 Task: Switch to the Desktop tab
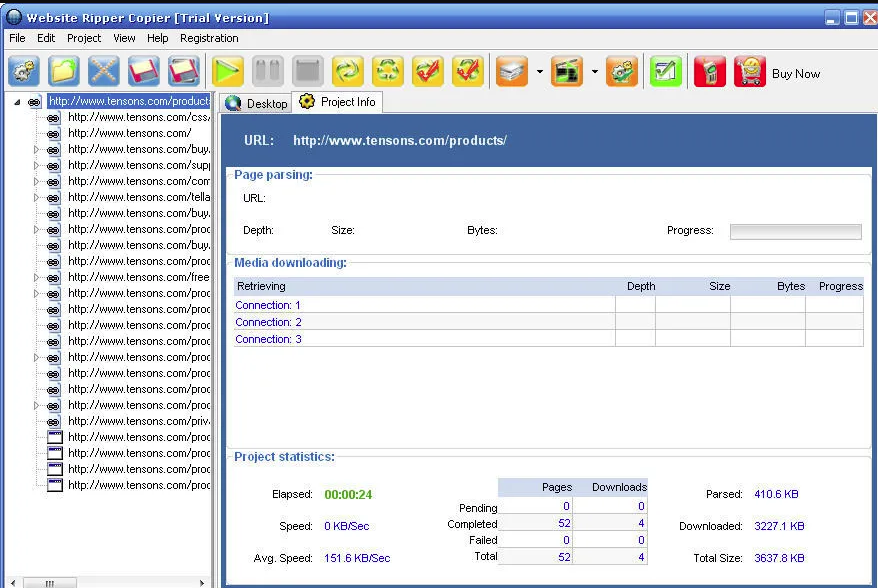256,104
